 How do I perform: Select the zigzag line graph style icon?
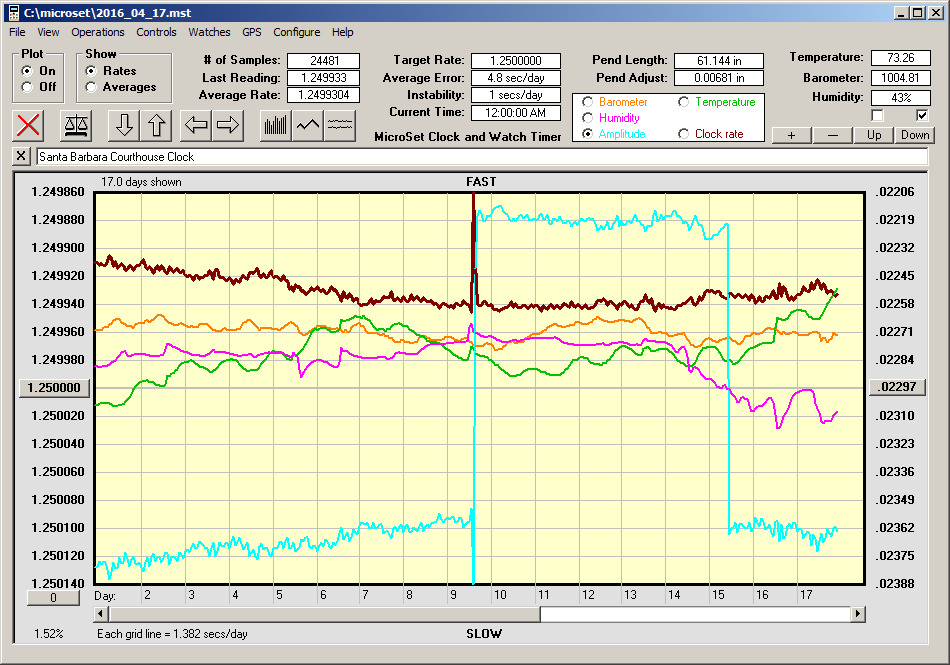click(x=308, y=125)
